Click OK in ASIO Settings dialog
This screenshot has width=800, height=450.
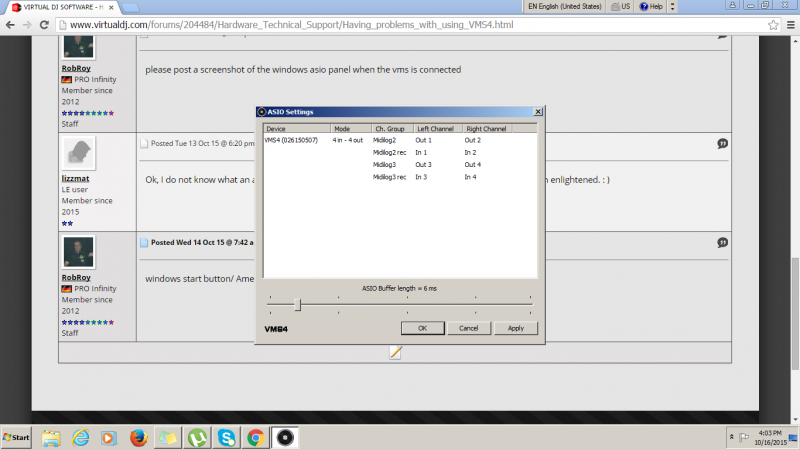click(422, 328)
